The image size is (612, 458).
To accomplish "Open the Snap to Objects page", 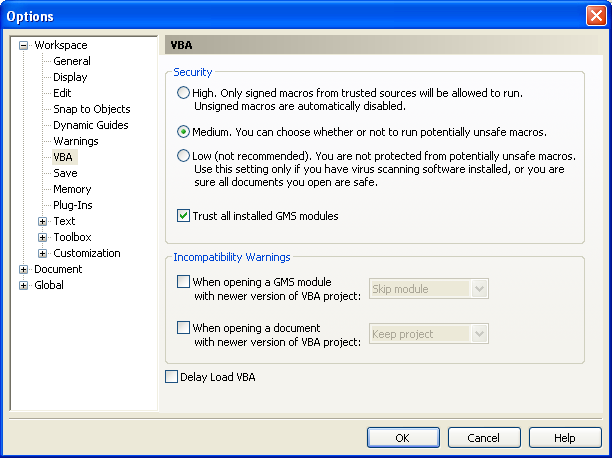I will [x=92, y=109].
